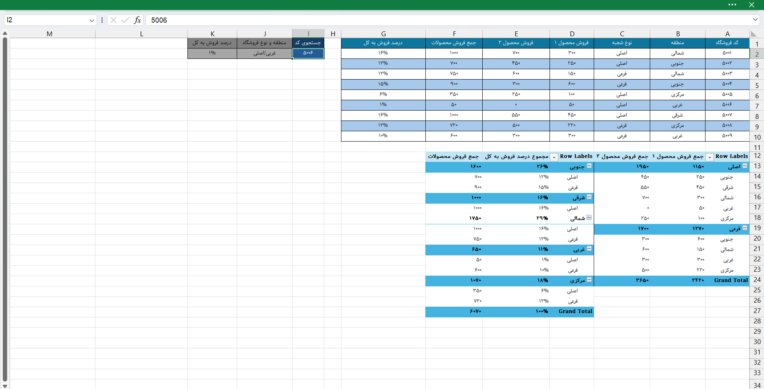Click the فروش محصول ۲ header in E1
Screen dimensions: 764x389
(516, 43)
